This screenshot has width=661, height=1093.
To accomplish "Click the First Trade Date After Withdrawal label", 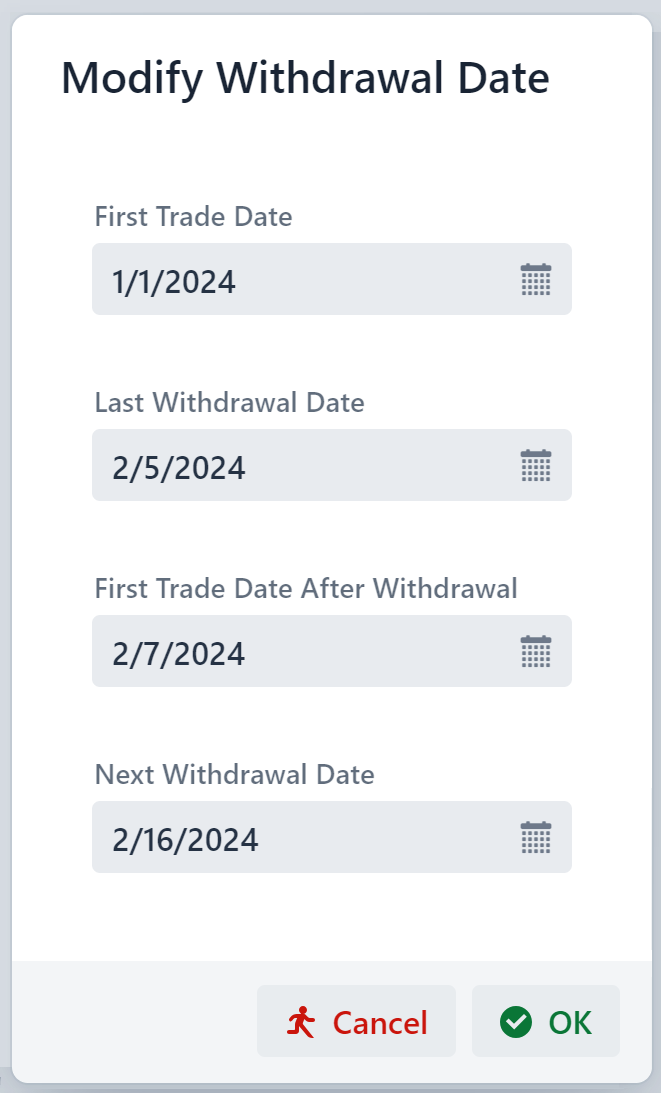I will [x=305, y=588].
